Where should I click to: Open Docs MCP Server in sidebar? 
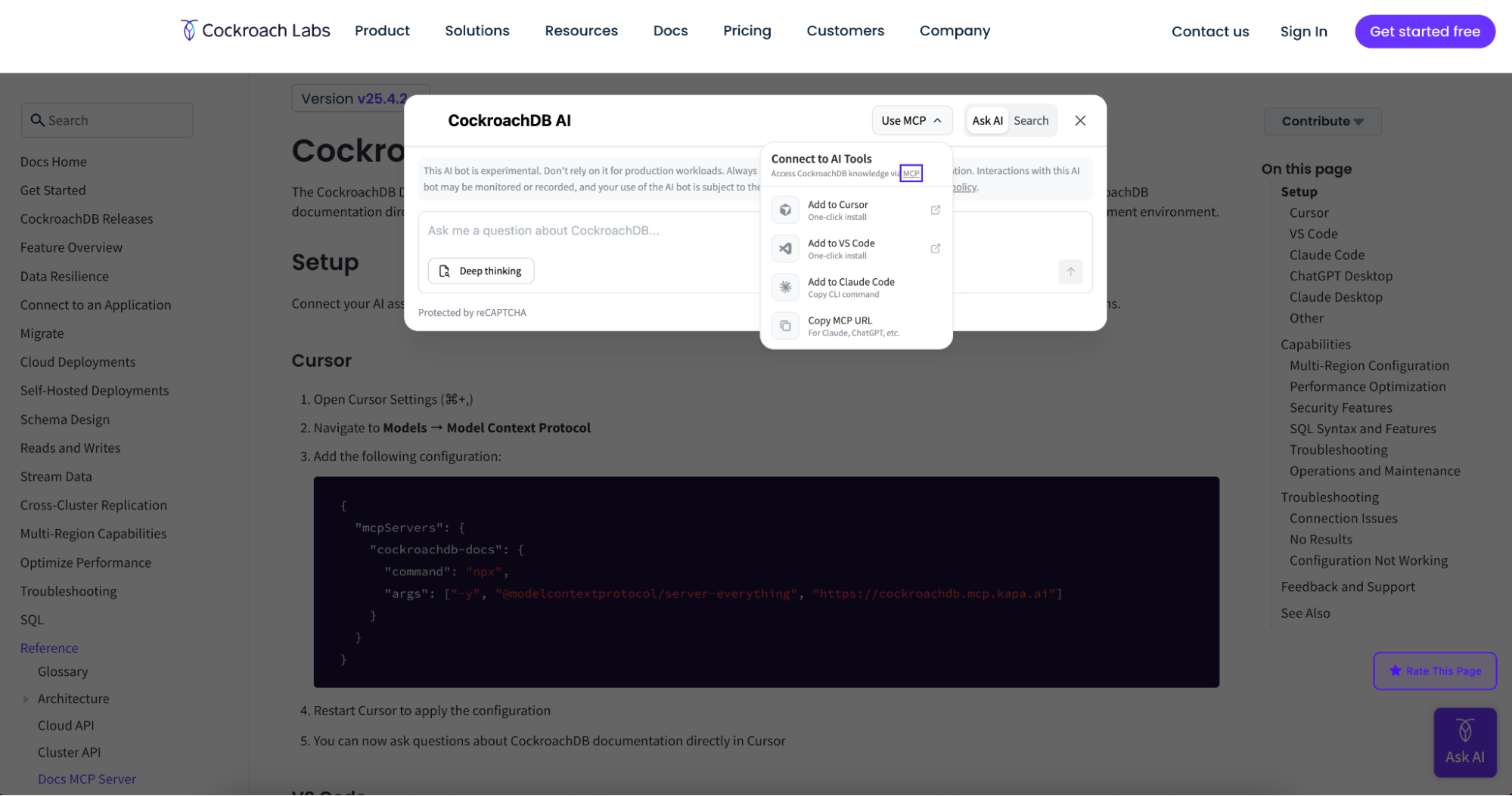87,779
